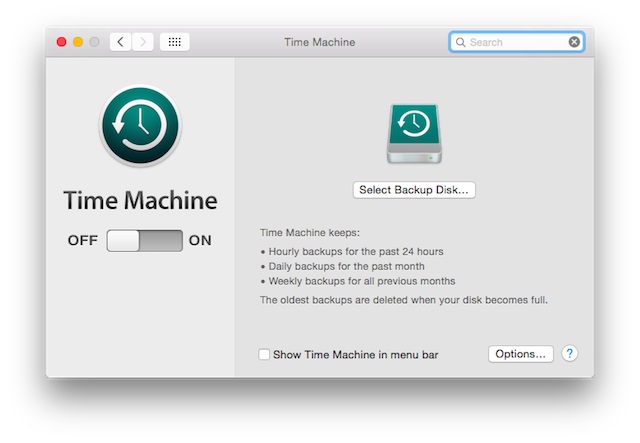
Task: Enable Show Time Machine in menu bar
Action: (264, 354)
